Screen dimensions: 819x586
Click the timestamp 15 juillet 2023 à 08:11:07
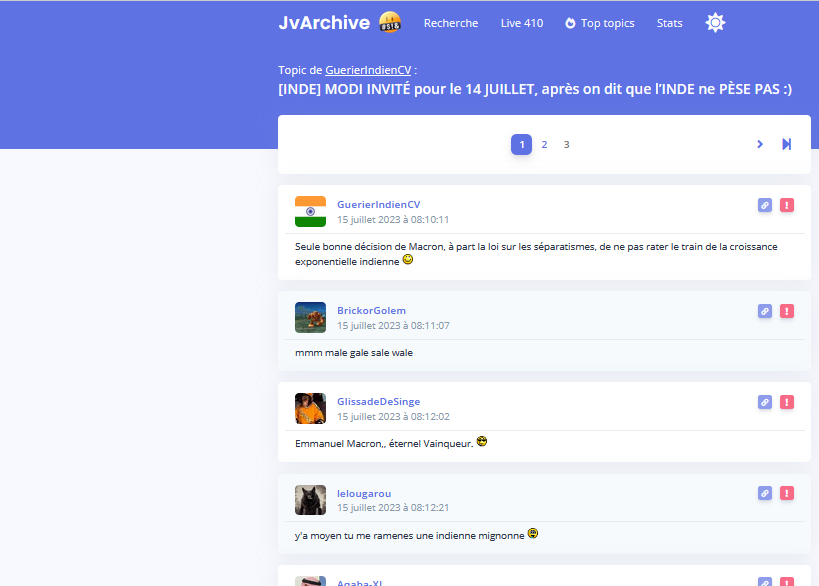point(393,325)
